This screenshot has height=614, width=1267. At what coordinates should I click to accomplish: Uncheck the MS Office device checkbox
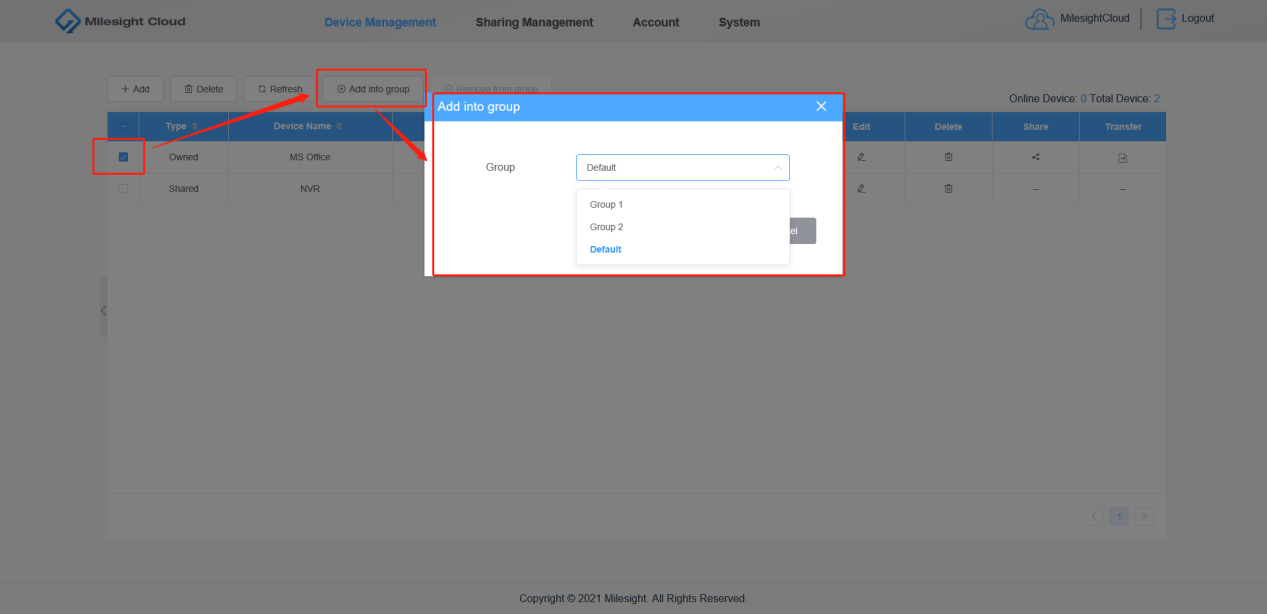click(x=123, y=157)
